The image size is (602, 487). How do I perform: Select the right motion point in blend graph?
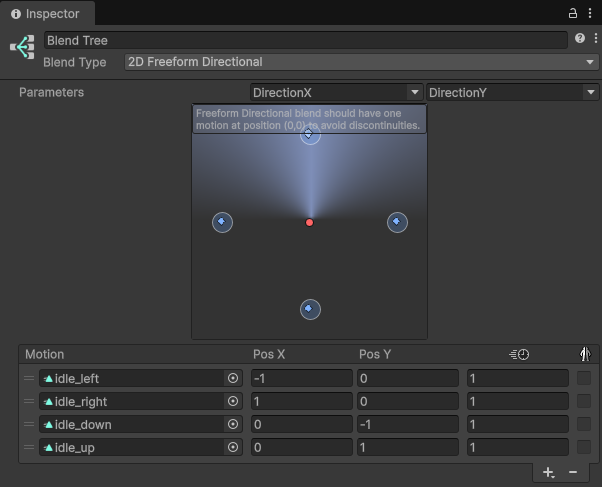[x=397, y=222]
